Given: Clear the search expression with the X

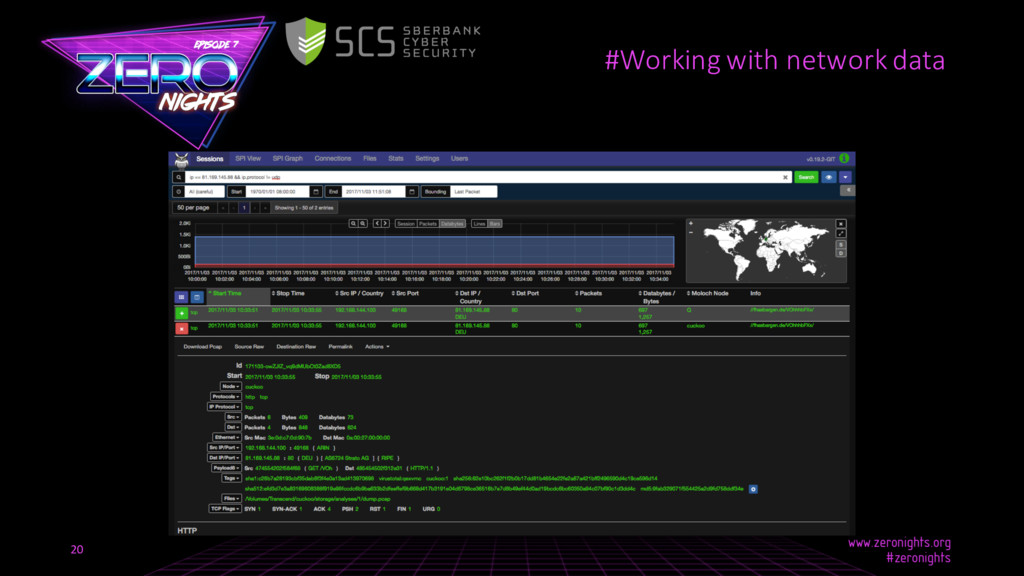Looking at the screenshot, I should point(785,177).
